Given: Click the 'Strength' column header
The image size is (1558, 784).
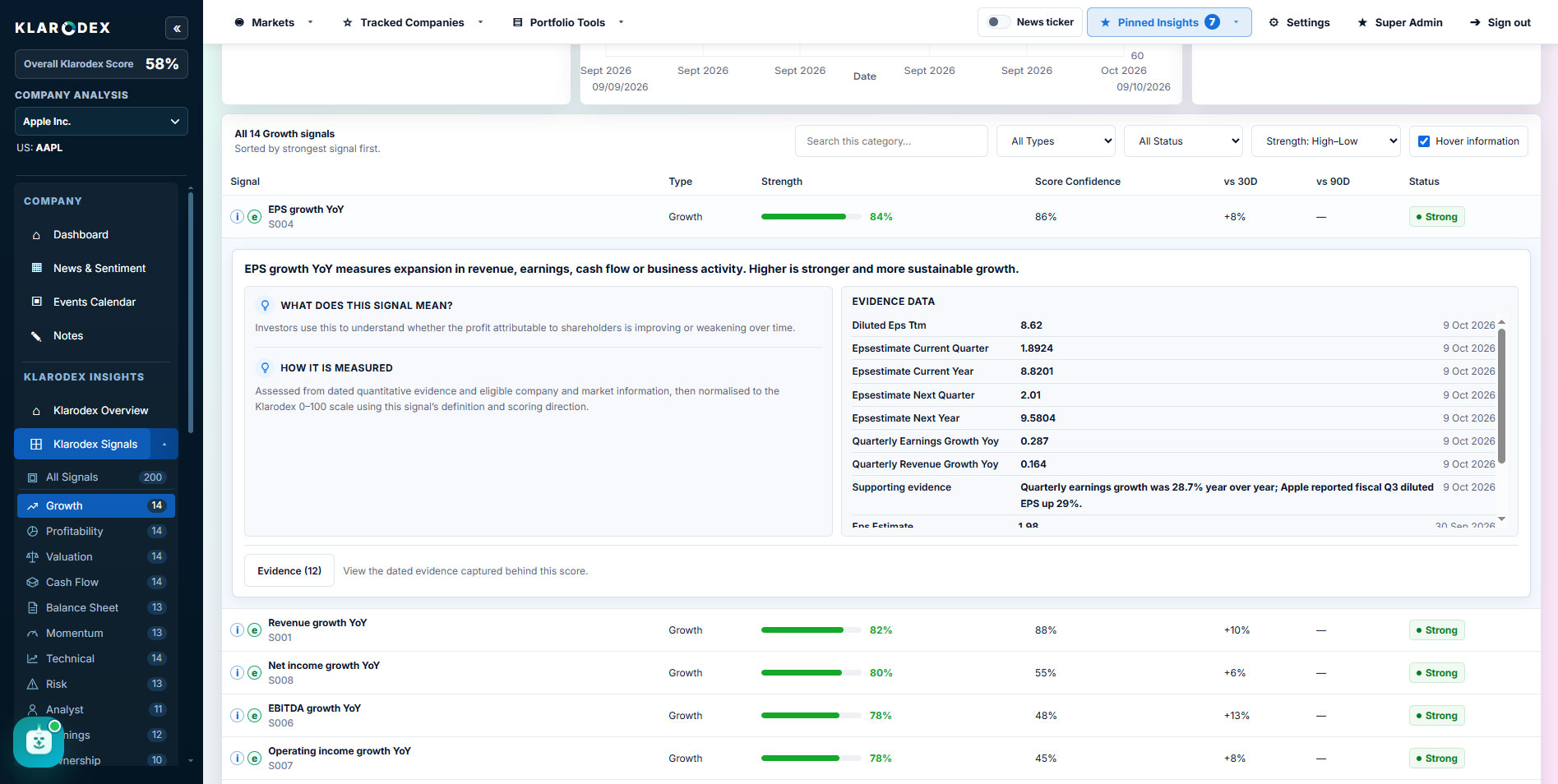Looking at the screenshot, I should [782, 182].
